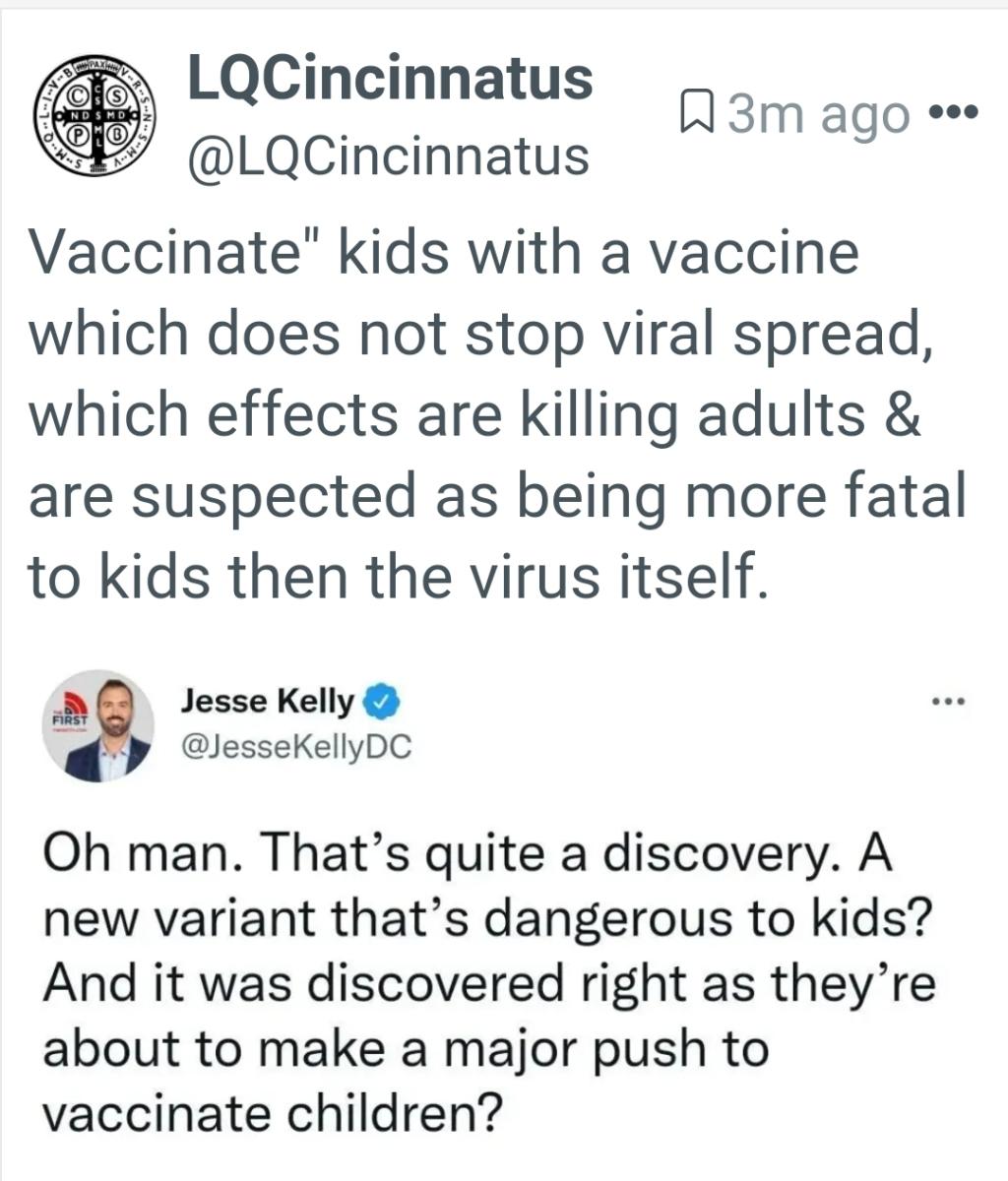Open the top post's three-dot options menu
The image size is (1008, 1181).
(953, 110)
